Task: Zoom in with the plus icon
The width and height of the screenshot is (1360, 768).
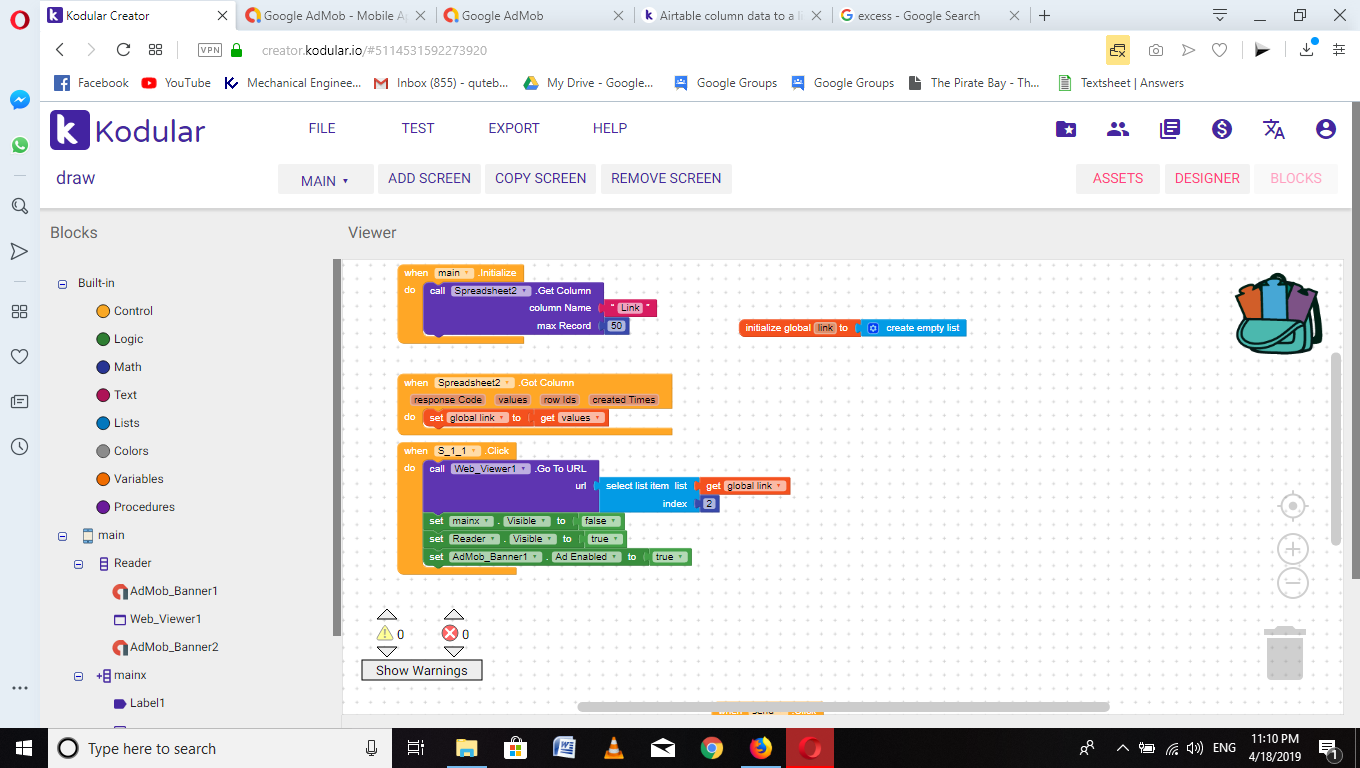Action: click(1293, 549)
